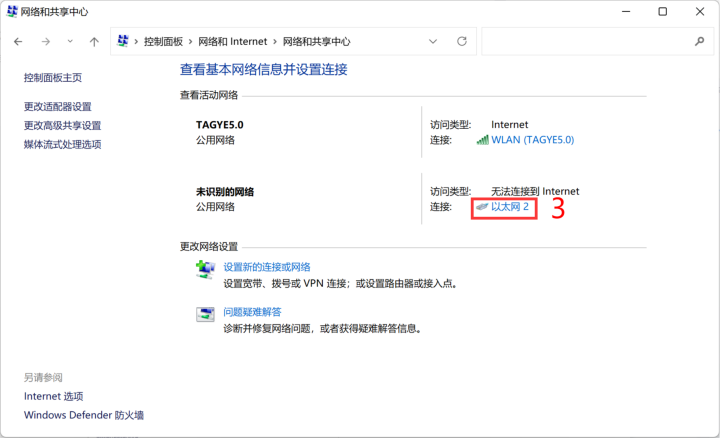Click inside the Control Panel search box
The image size is (720, 438).
point(585,42)
